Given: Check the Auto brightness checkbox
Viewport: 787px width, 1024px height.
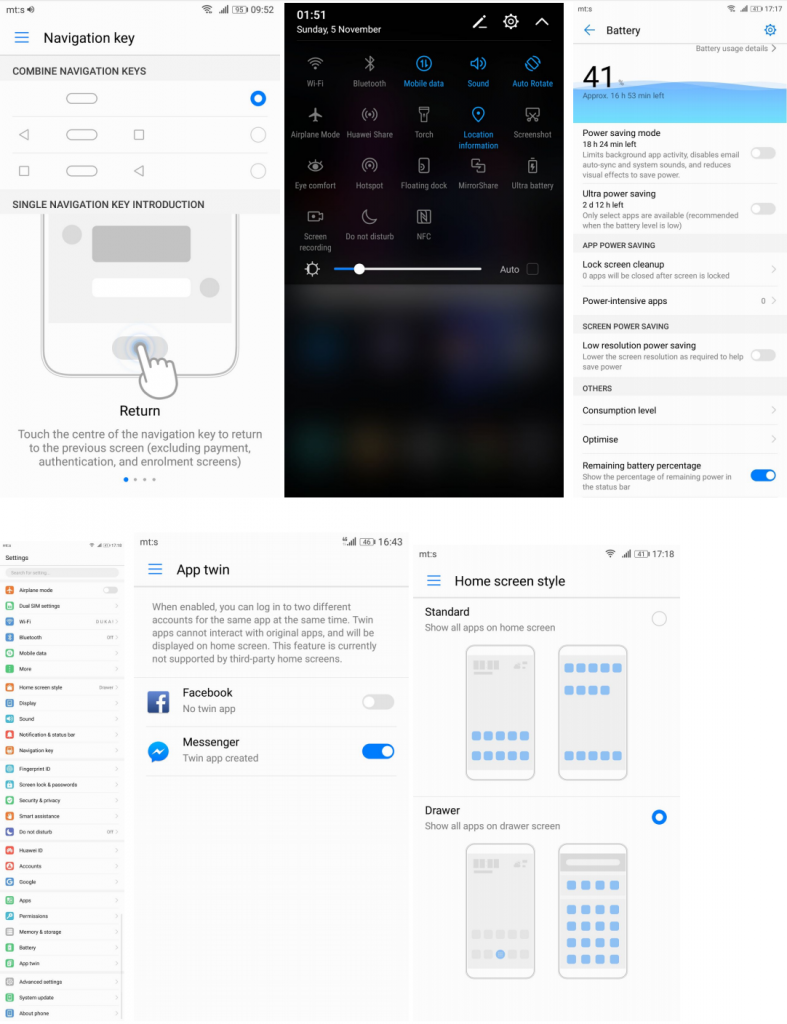Looking at the screenshot, I should [x=532, y=269].
